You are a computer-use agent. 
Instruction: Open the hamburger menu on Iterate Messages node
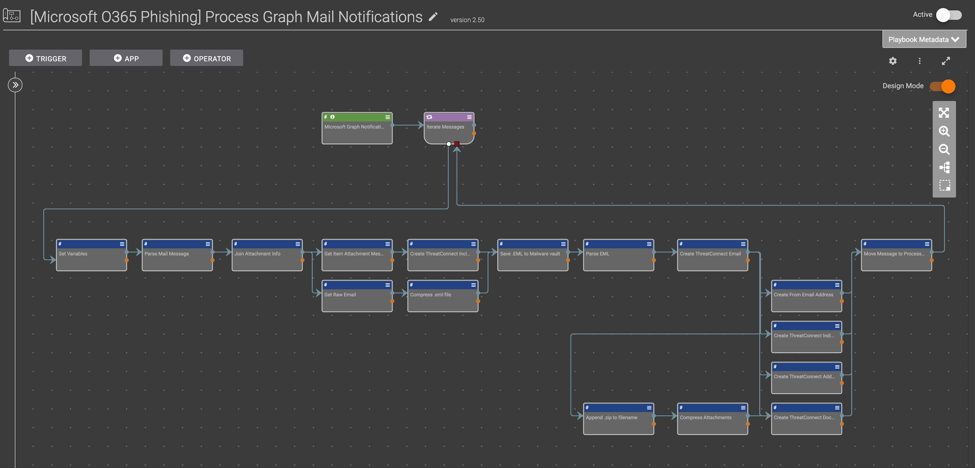coord(469,117)
